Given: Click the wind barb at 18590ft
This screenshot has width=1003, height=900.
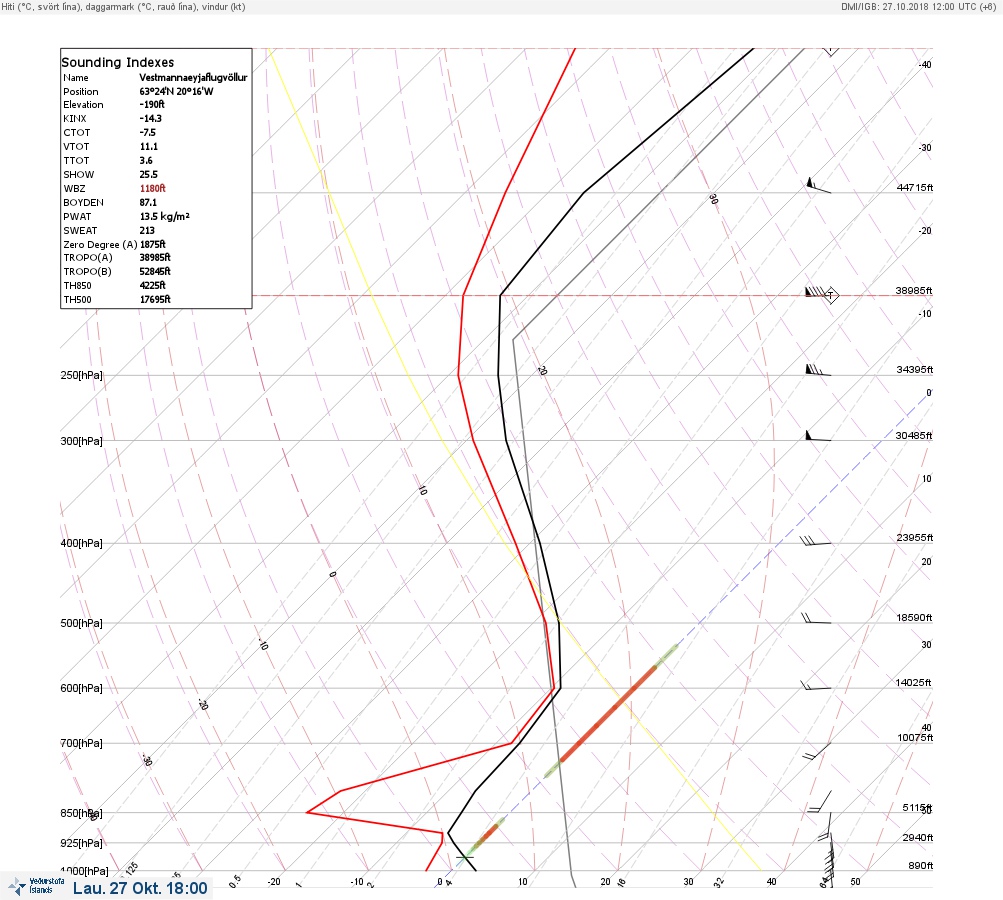Looking at the screenshot, I should 816,619.
